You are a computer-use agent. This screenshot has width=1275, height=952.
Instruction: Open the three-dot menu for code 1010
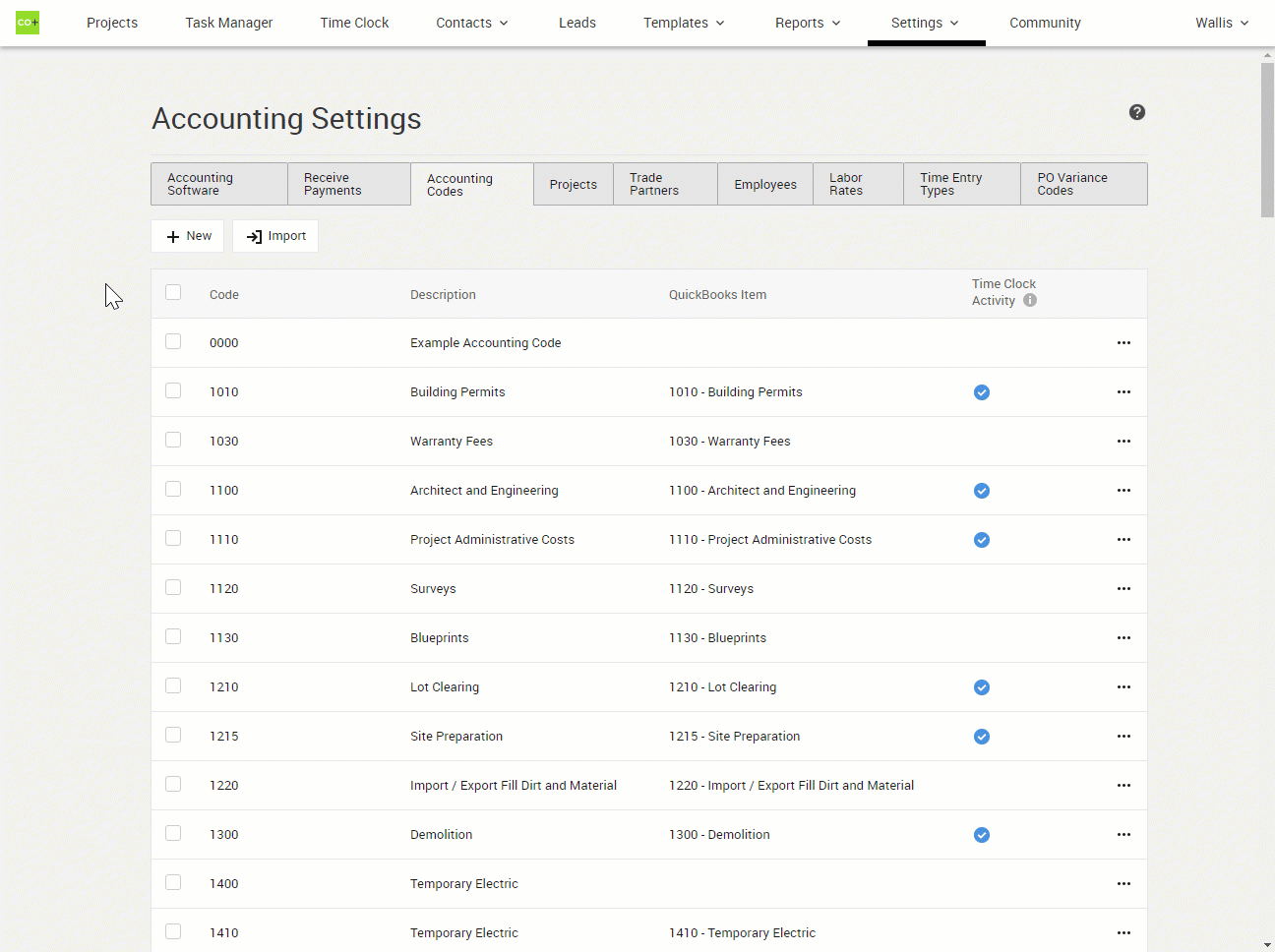1123,392
